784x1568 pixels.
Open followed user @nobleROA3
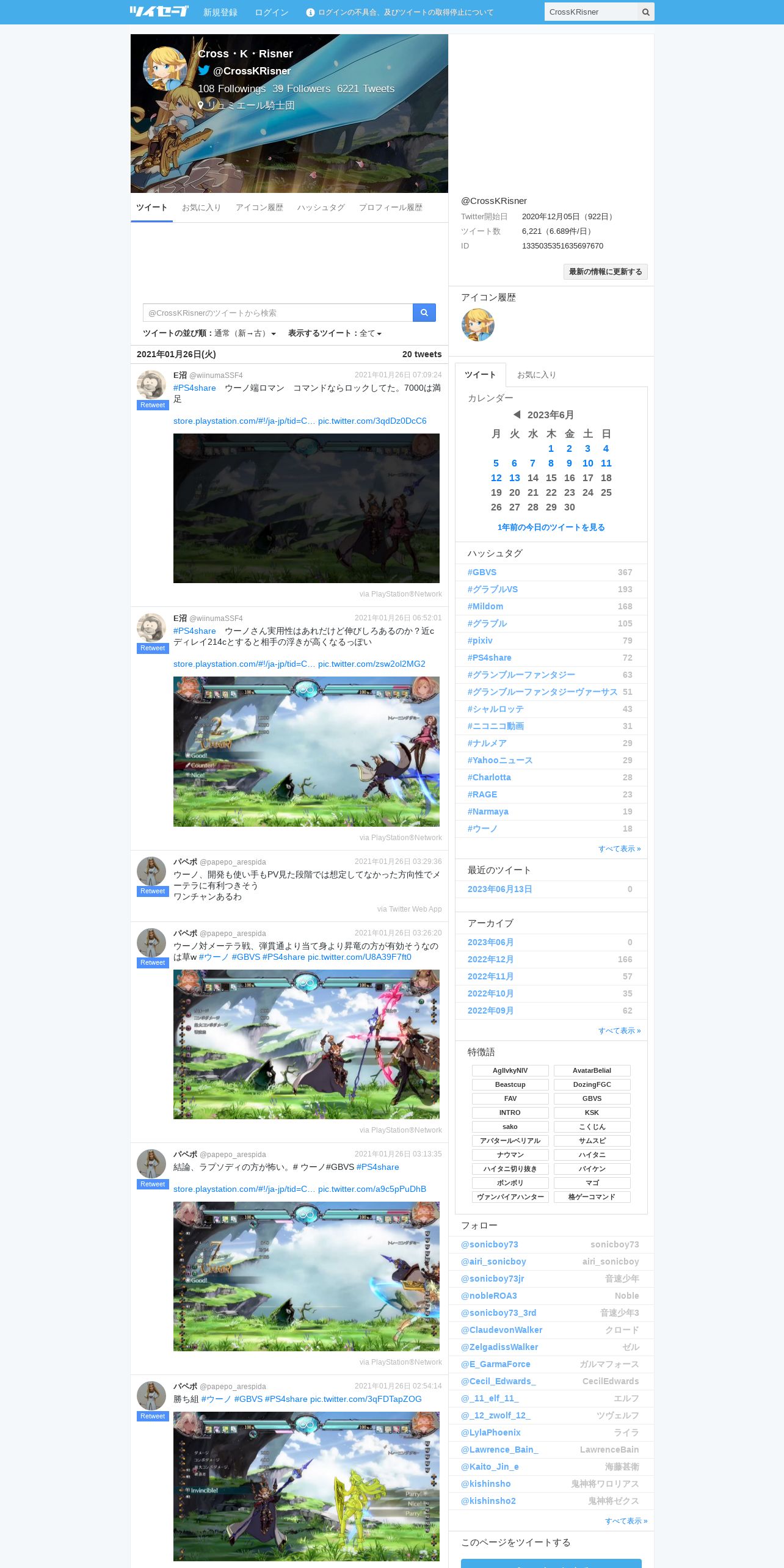click(x=489, y=1296)
